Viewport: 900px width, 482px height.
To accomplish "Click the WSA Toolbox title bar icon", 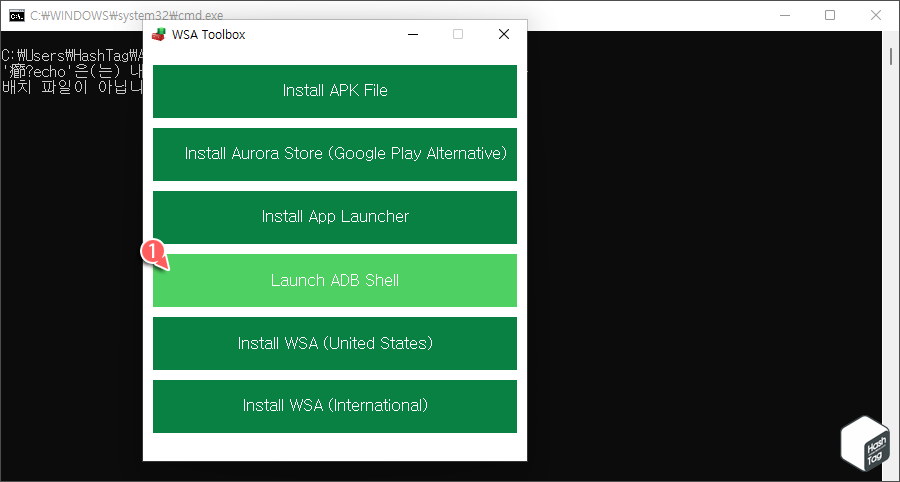I will [158, 34].
